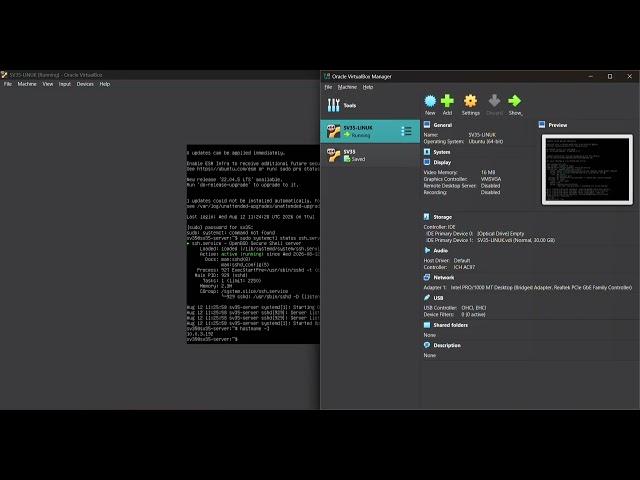Open the System section heading
This screenshot has width=640, height=480.
pyautogui.click(x=442, y=152)
